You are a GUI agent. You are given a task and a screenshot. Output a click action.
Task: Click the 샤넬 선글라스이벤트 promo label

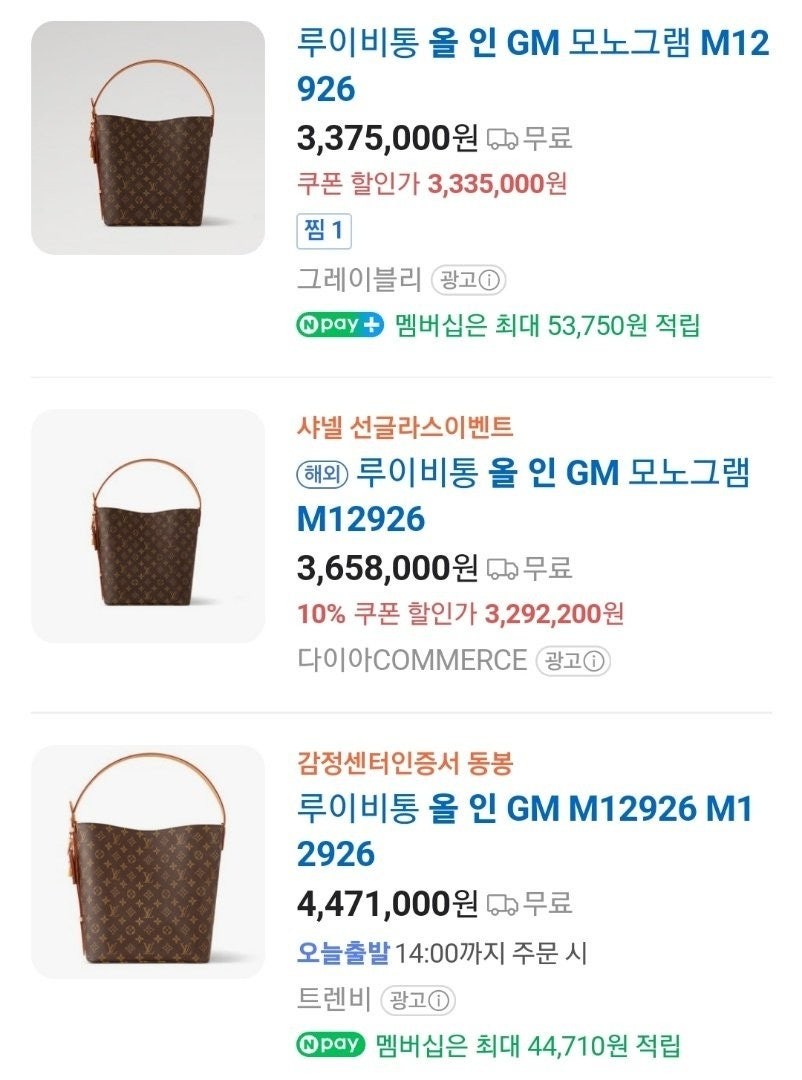tap(405, 428)
